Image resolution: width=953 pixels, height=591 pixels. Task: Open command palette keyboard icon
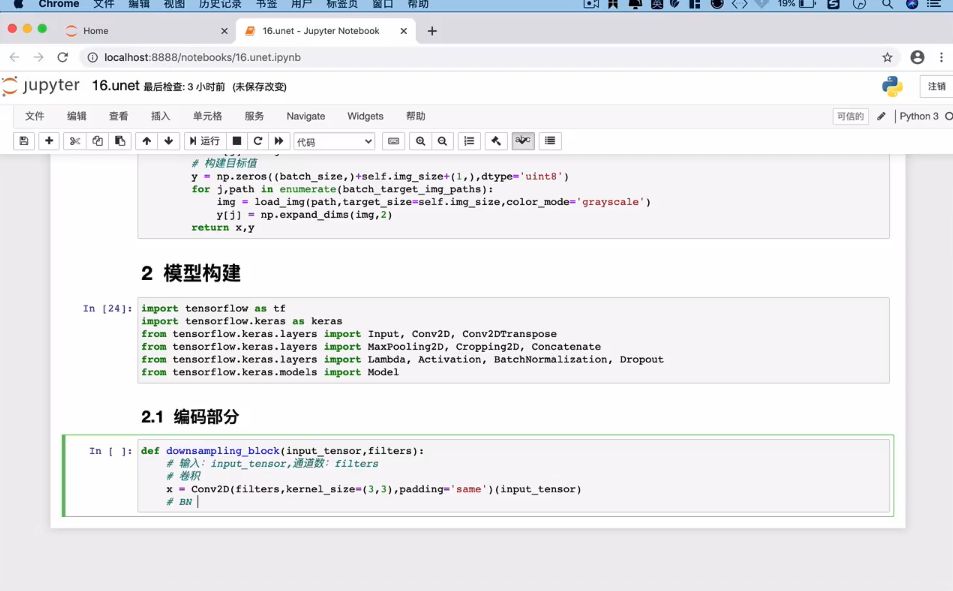pyautogui.click(x=393, y=141)
